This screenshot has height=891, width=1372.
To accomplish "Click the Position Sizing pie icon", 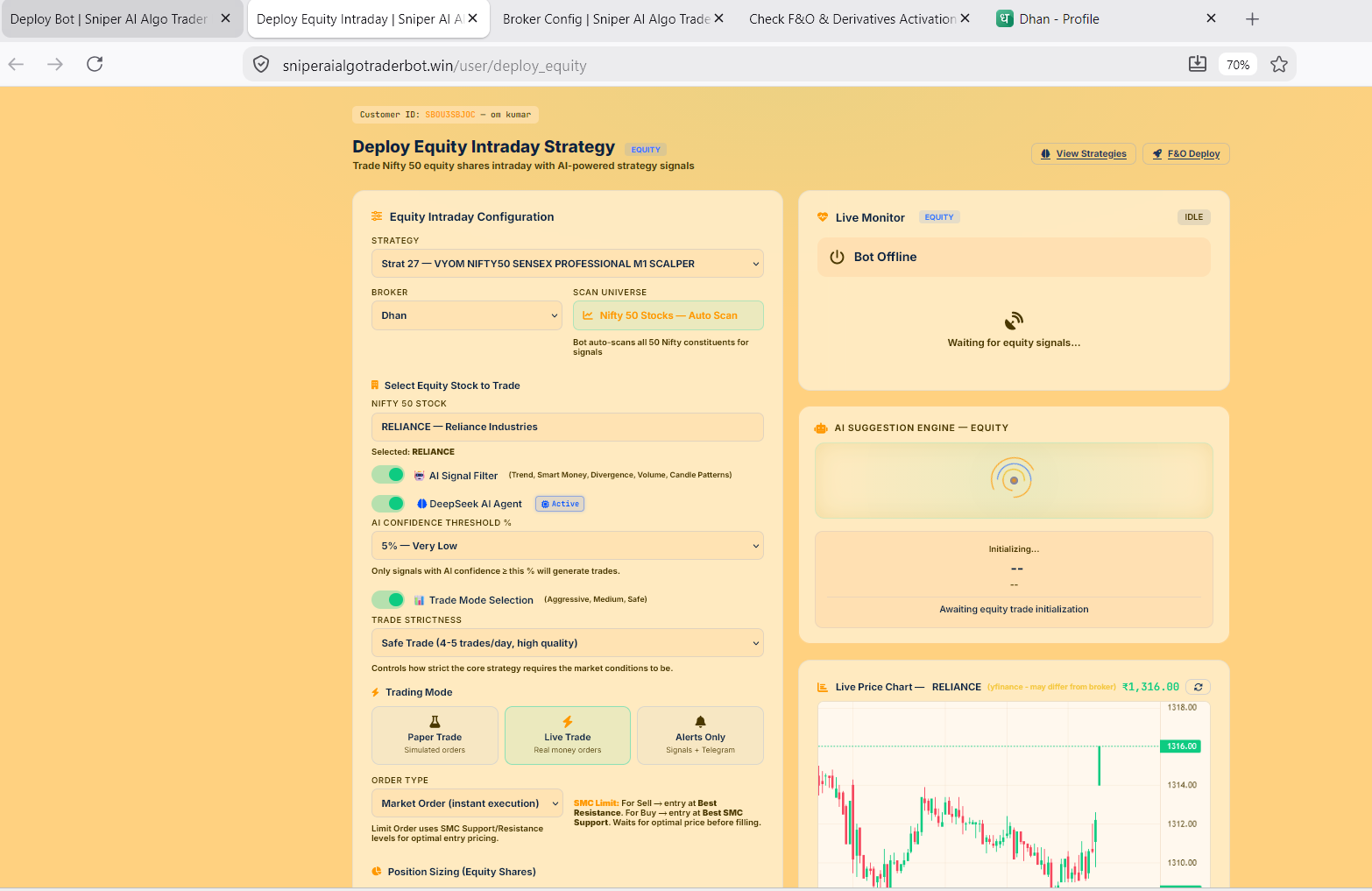I will click(377, 872).
